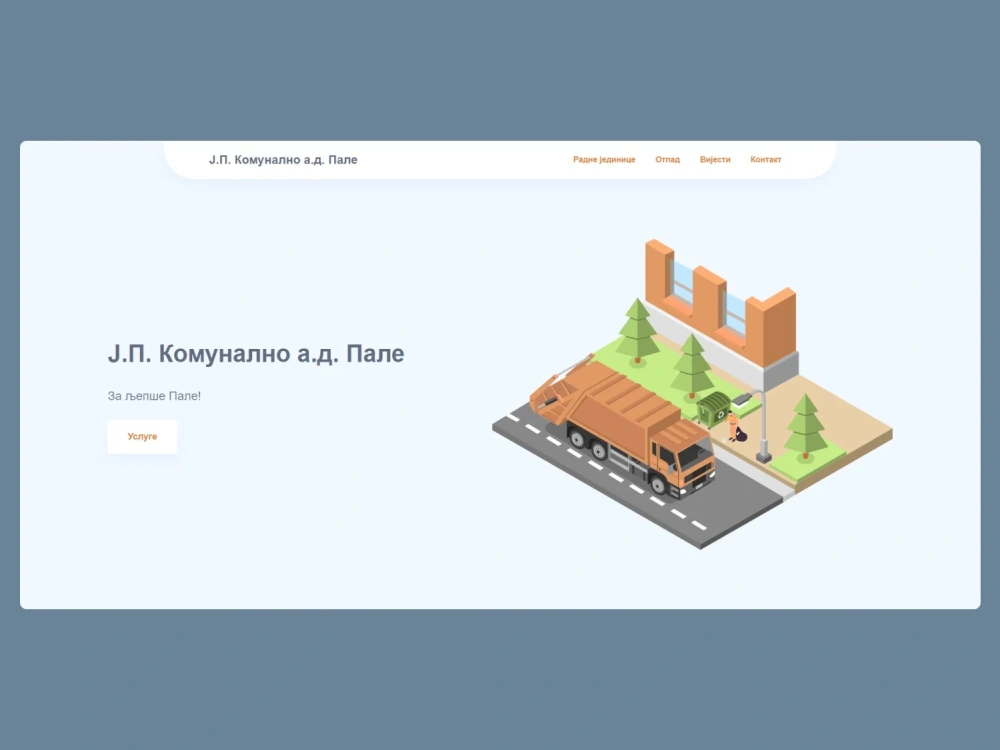Click the garbage truck illustration
The height and width of the screenshot is (750, 1000).
tap(622, 429)
